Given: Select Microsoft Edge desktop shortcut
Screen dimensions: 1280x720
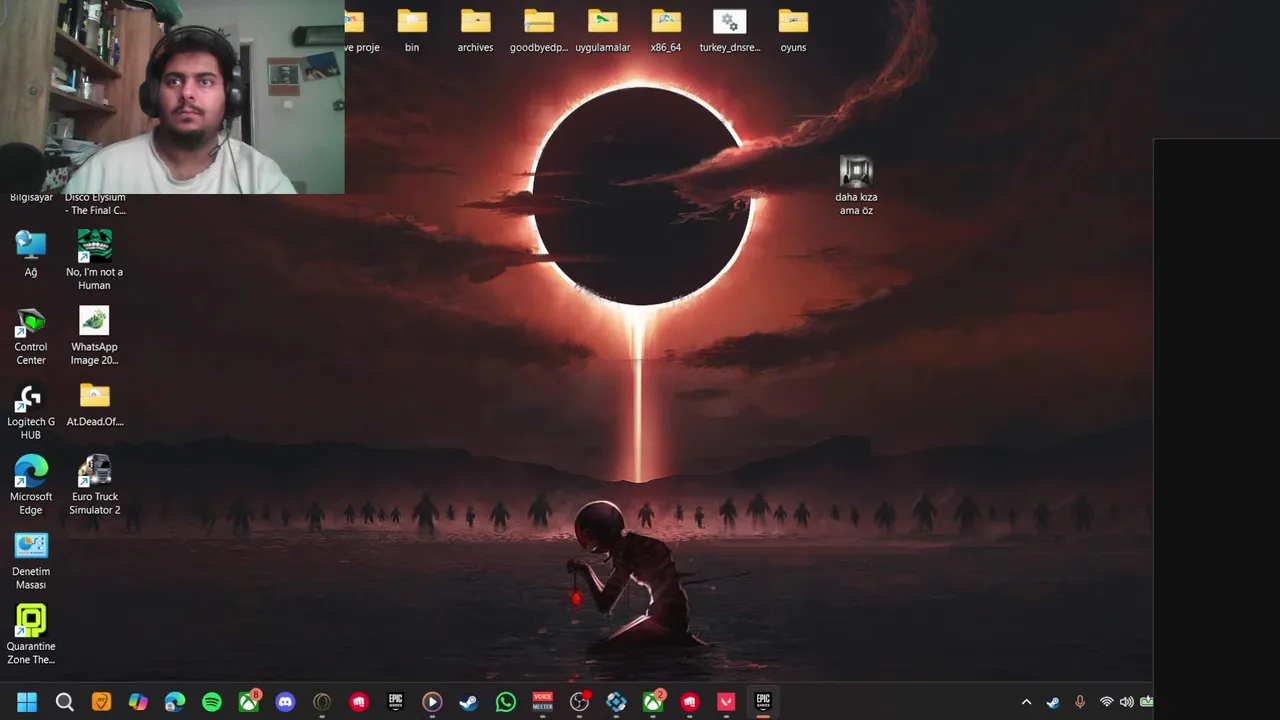Looking at the screenshot, I should coord(31,486).
